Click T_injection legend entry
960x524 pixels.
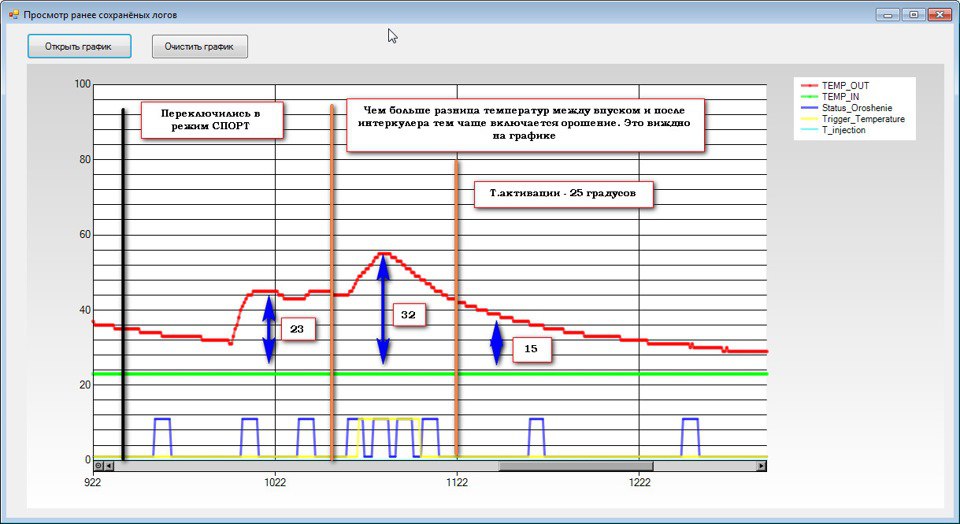844,130
